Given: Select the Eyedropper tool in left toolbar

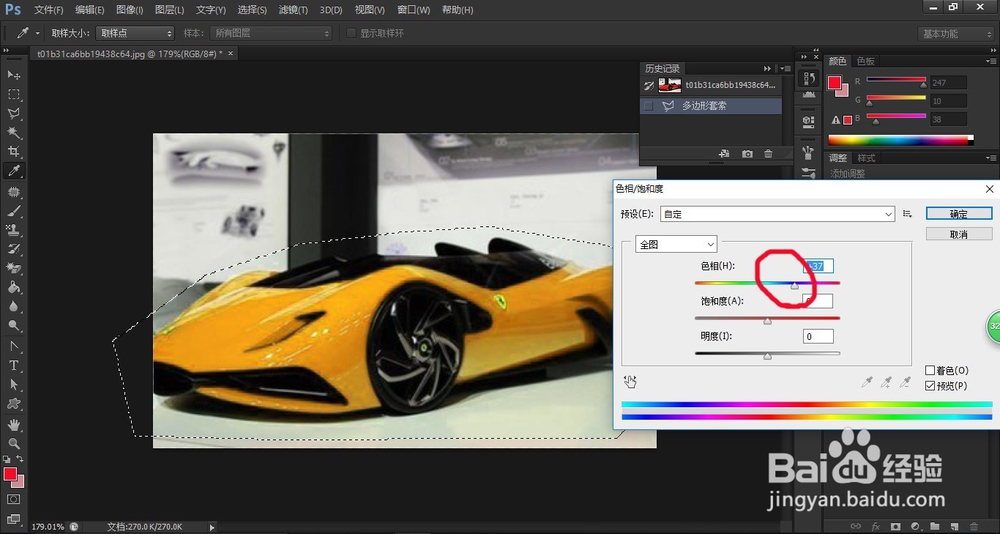Looking at the screenshot, I should tap(13, 171).
